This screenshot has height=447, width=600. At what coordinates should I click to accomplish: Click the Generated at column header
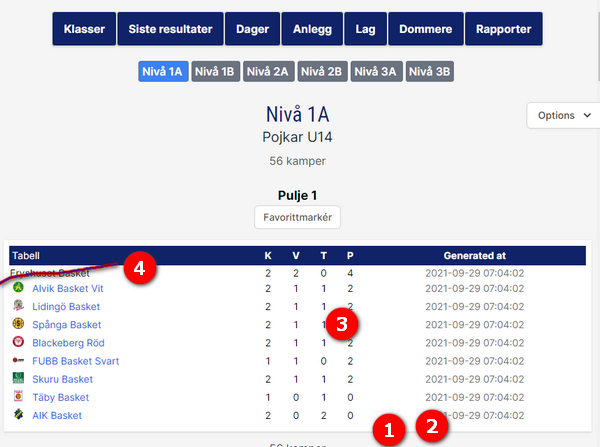point(474,256)
